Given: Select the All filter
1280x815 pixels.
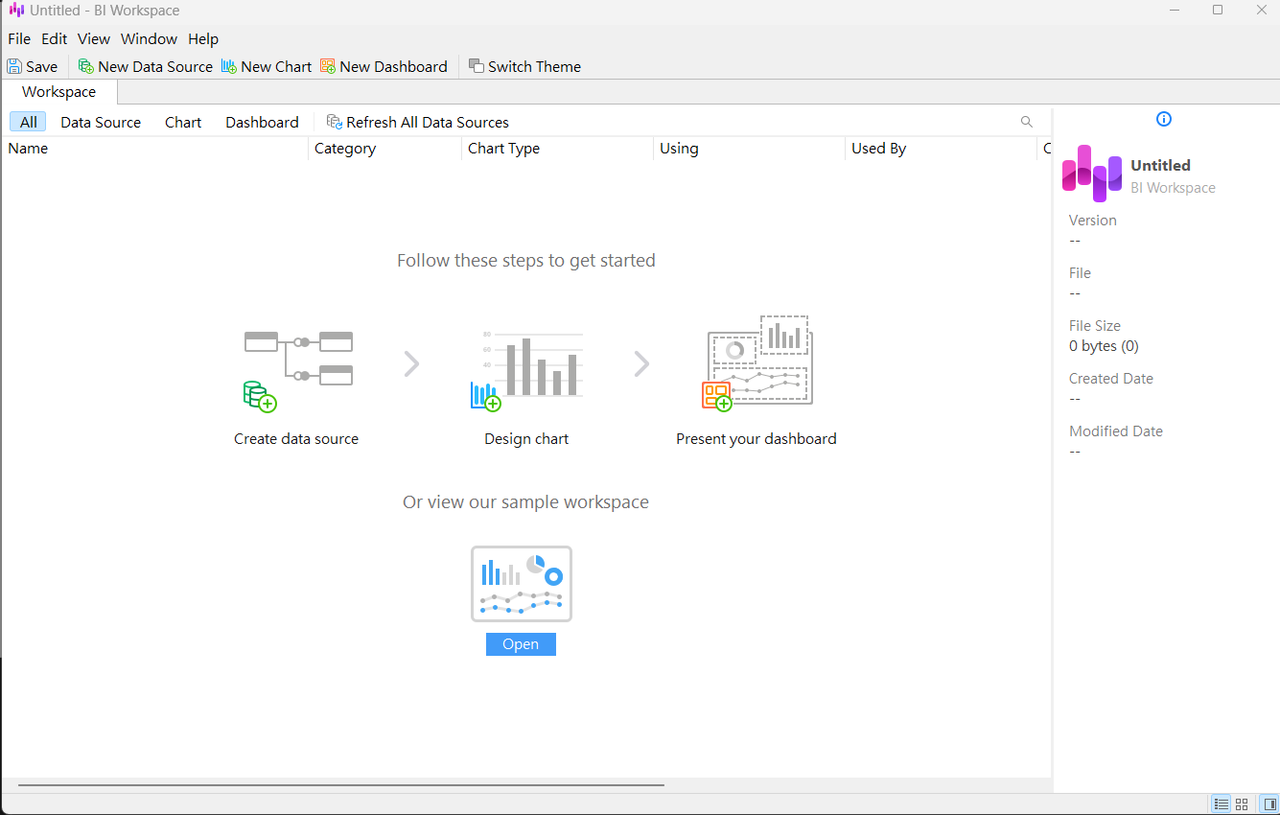Looking at the screenshot, I should [x=28, y=122].
